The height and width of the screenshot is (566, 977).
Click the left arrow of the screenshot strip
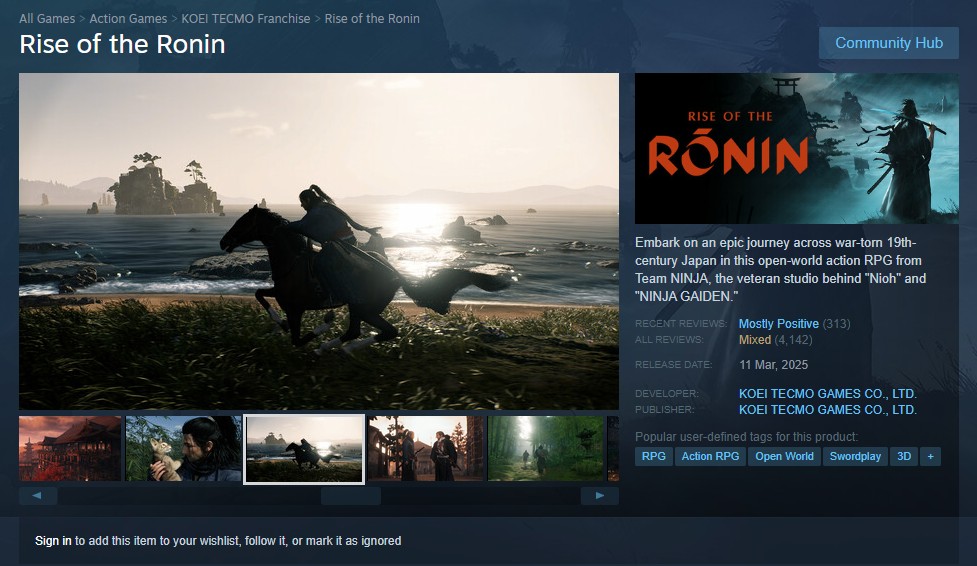coord(38,496)
